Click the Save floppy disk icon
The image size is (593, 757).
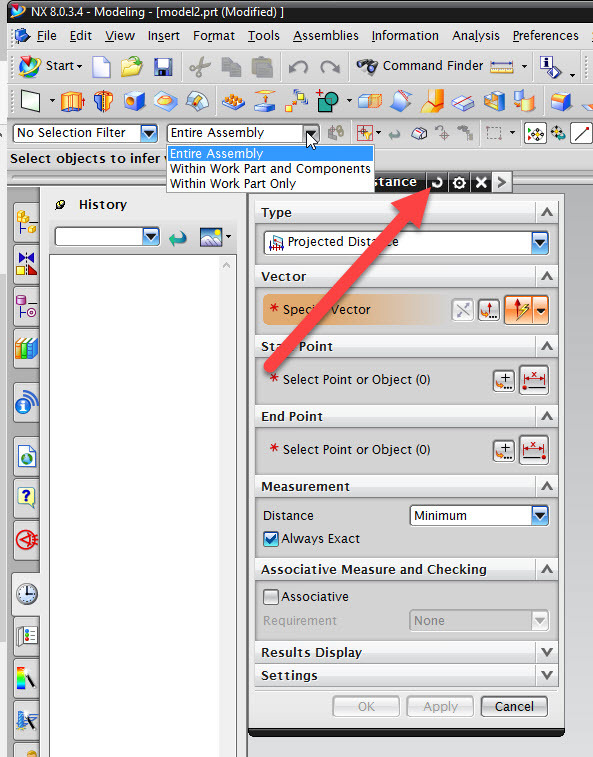[163, 67]
